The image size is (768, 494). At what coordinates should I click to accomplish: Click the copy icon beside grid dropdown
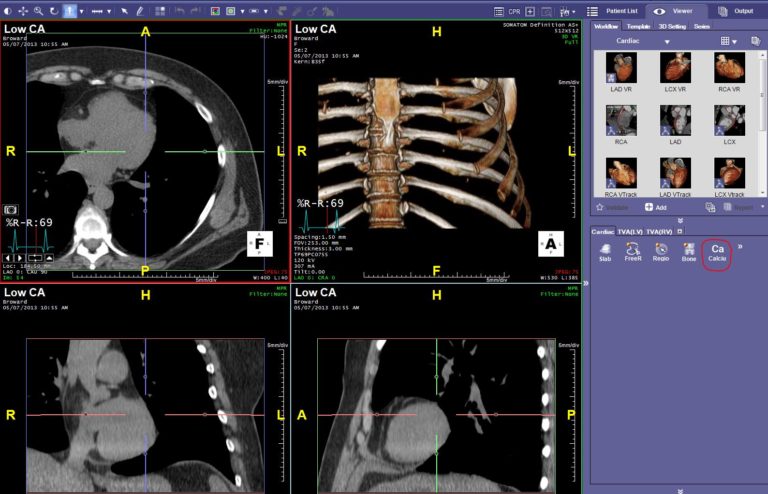click(755, 41)
